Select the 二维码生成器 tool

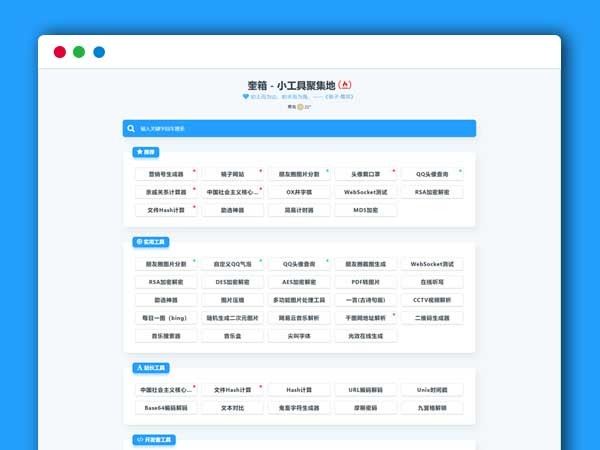[x=432, y=318]
